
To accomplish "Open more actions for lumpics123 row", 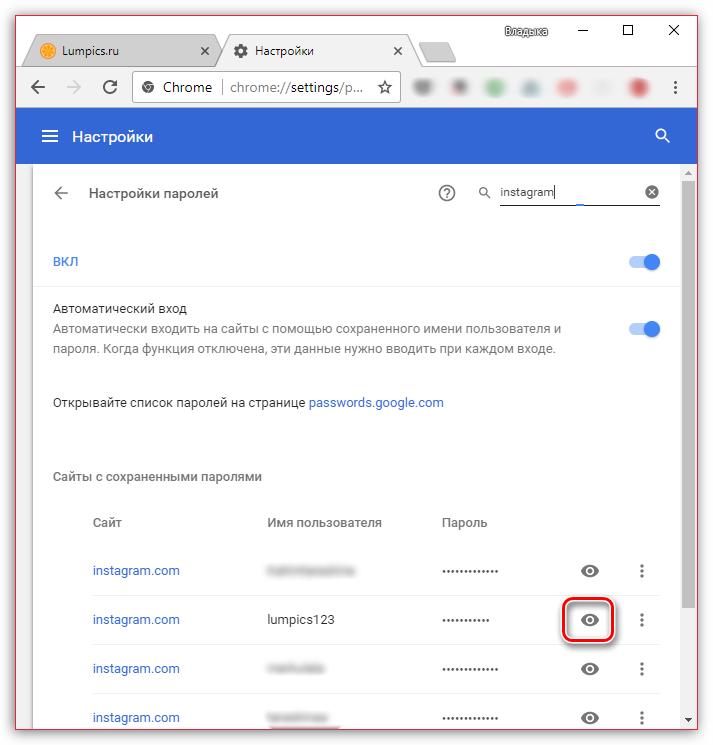I will coord(642,620).
